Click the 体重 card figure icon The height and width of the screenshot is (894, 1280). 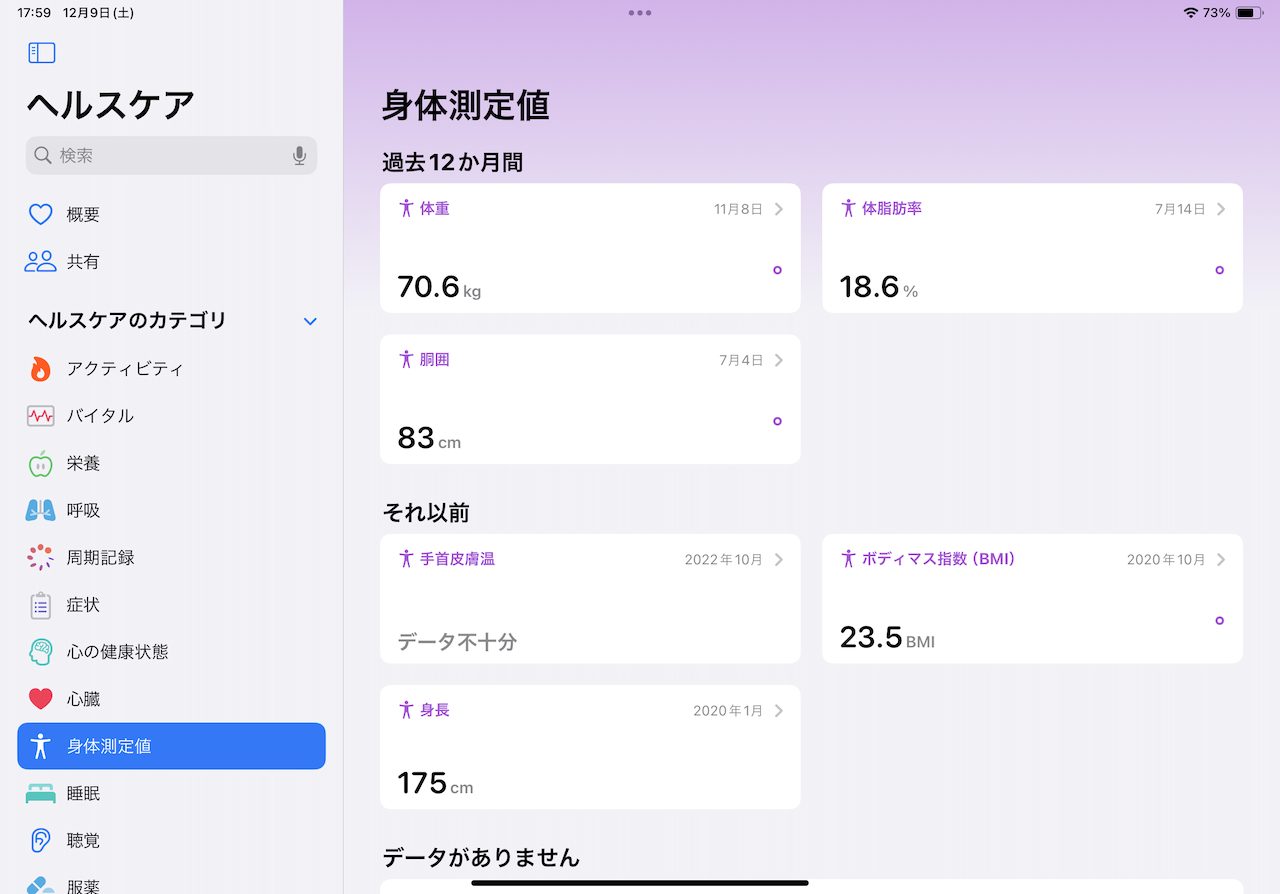click(406, 209)
